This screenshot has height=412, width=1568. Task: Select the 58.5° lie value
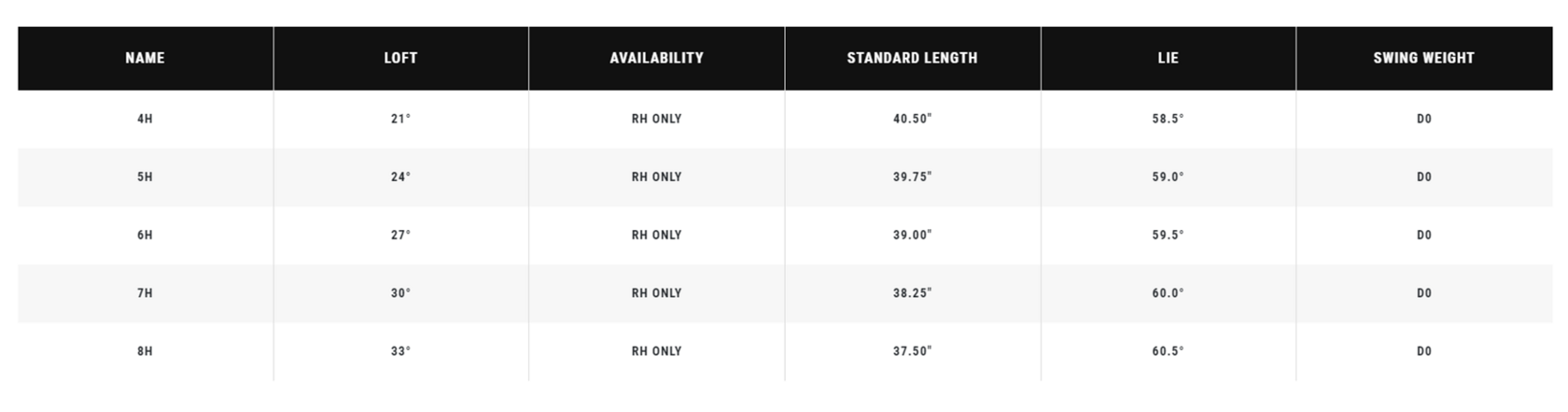1169,119
